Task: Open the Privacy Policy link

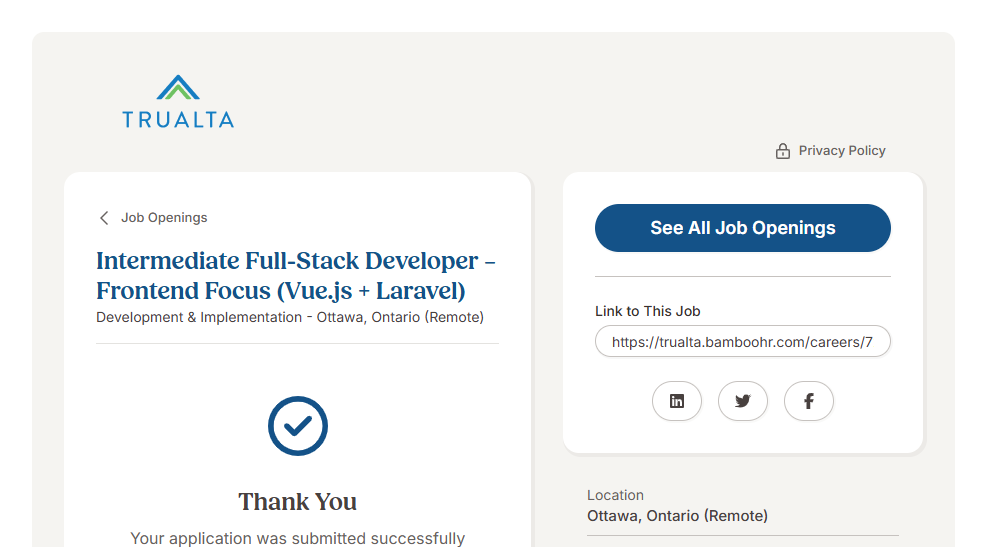Action: (x=841, y=151)
